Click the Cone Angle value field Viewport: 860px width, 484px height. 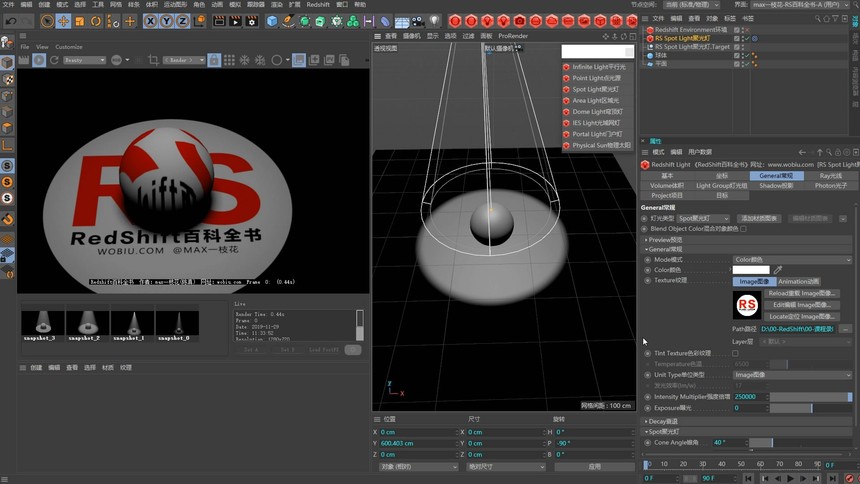[x=728, y=443]
